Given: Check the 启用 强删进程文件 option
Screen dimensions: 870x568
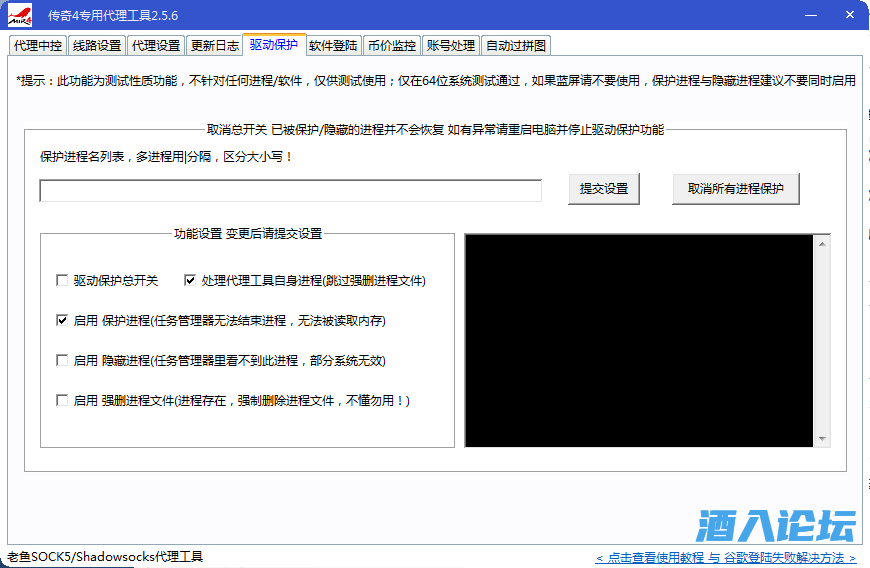Looking at the screenshot, I should coord(63,401).
